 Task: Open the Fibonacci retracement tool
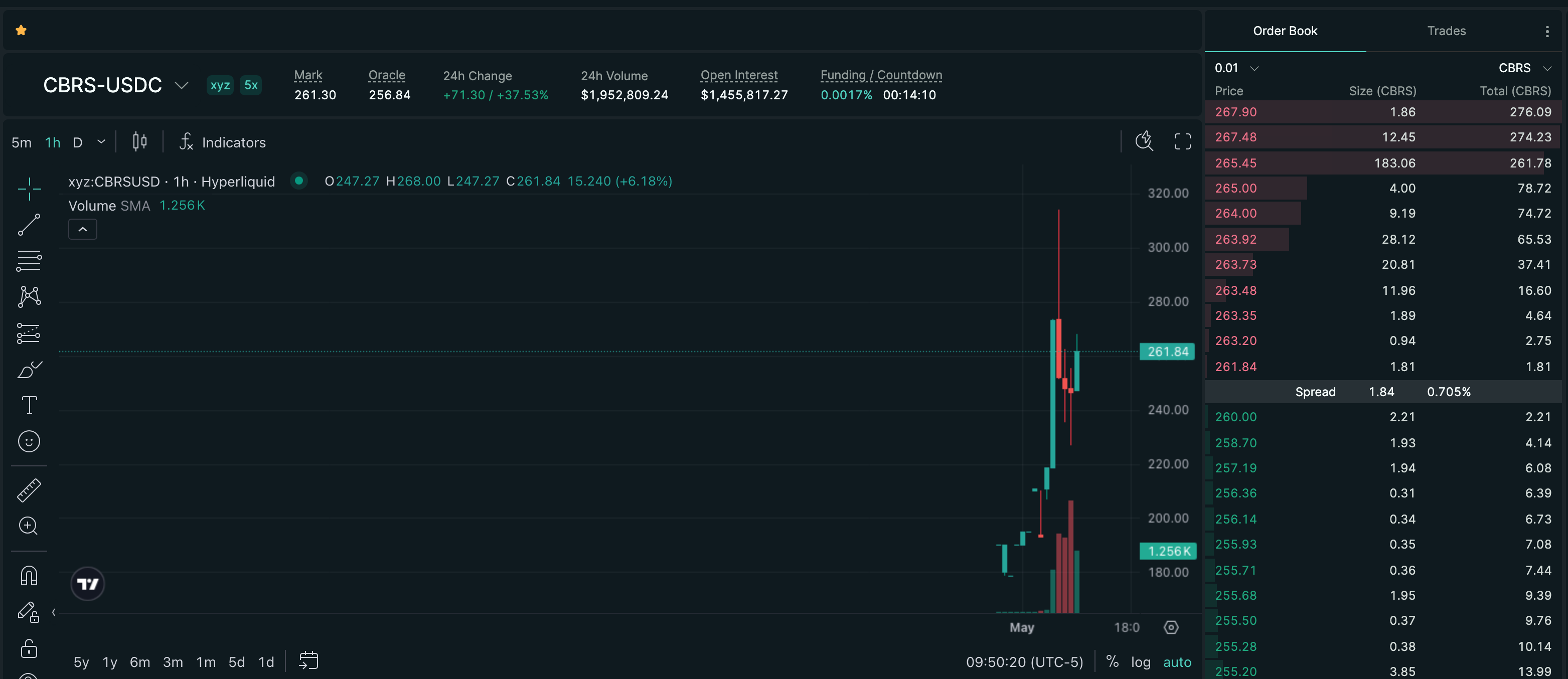point(29,260)
